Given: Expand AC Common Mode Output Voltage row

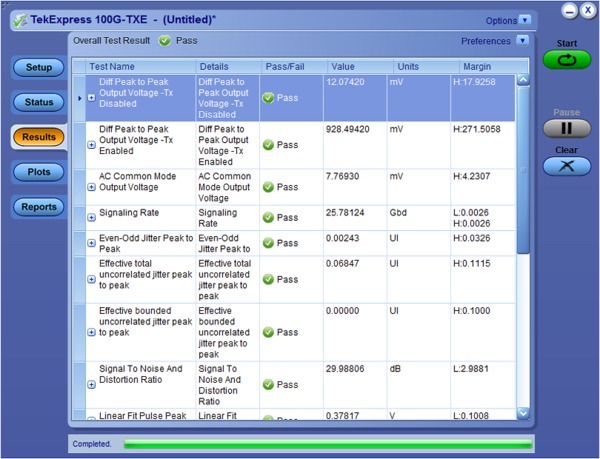Looking at the screenshot, I should pyautogui.click(x=91, y=187).
